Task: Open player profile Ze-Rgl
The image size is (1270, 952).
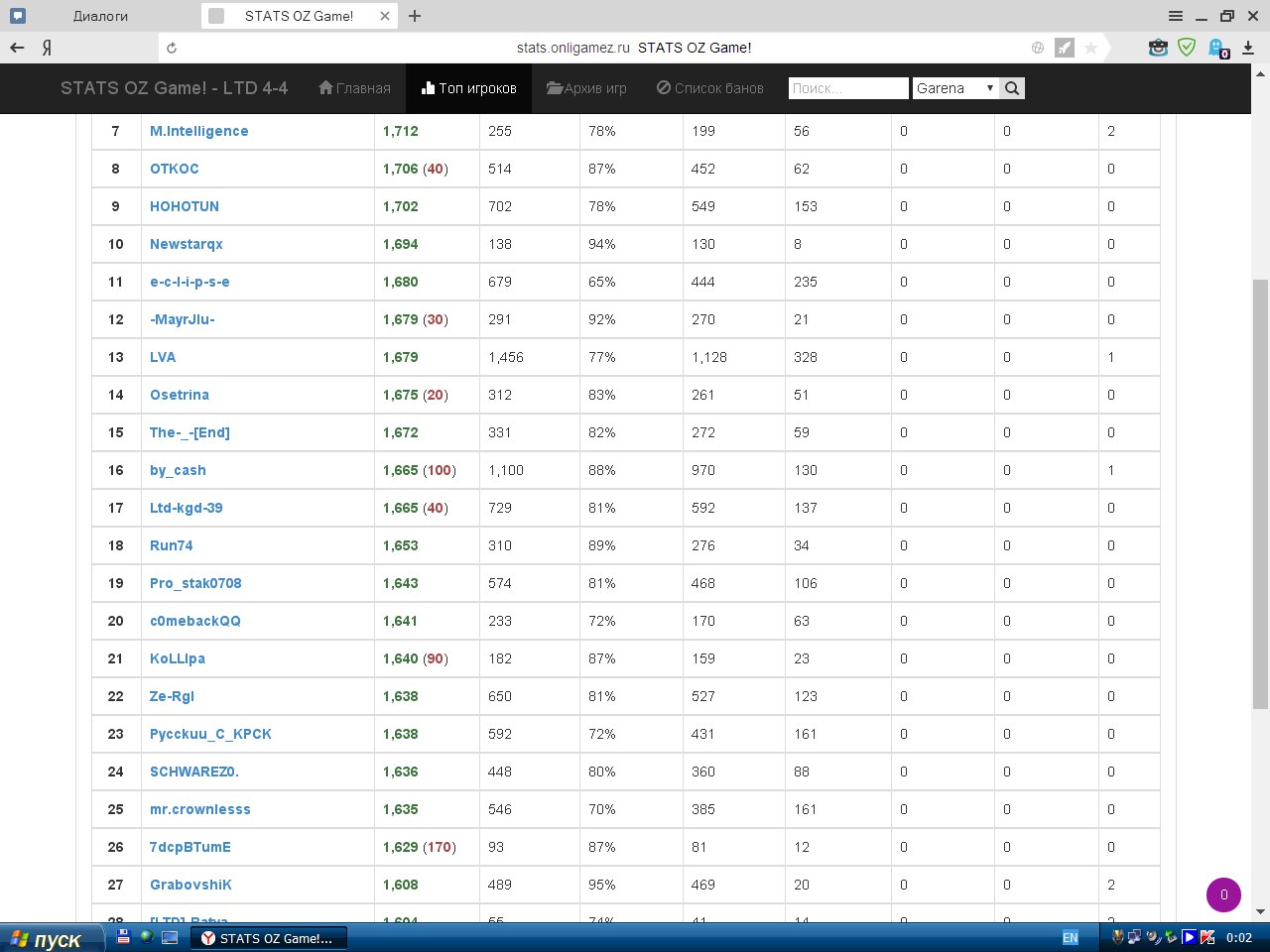Action: pos(172,696)
